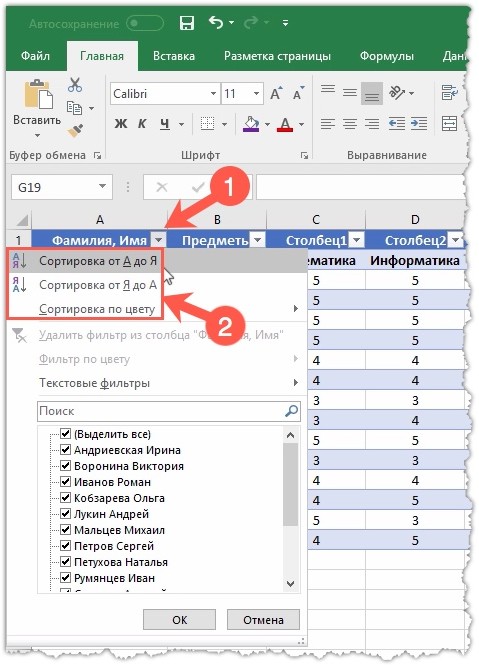479x666 pixels.
Task: Toggle the Автосохранение switch
Action: click(144, 23)
